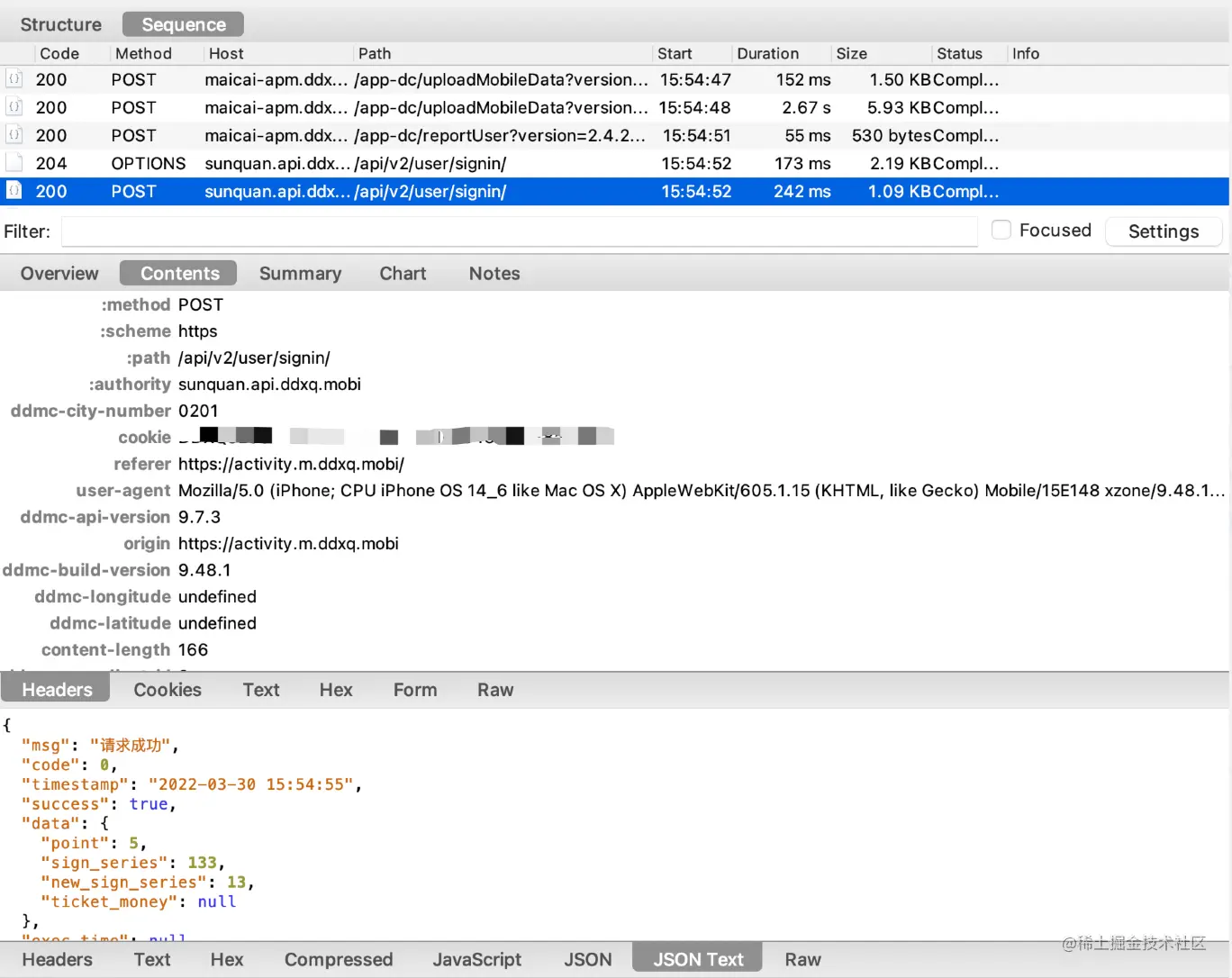The width and height of the screenshot is (1232, 978).
Task: Sort requests by Size column
Action: coord(851,53)
